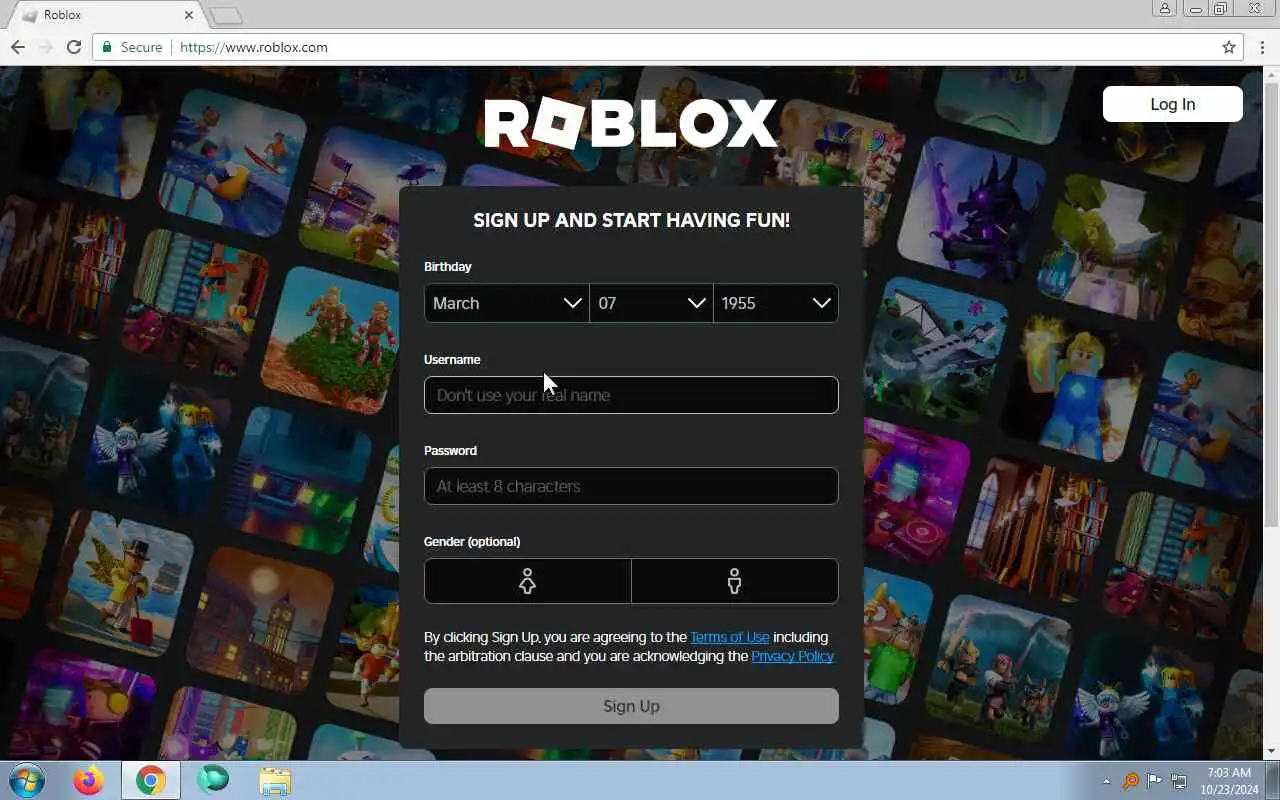Viewport: 1280px width, 800px height.
Task: Click the magnifier tray icon
Action: pyautogui.click(x=1131, y=781)
